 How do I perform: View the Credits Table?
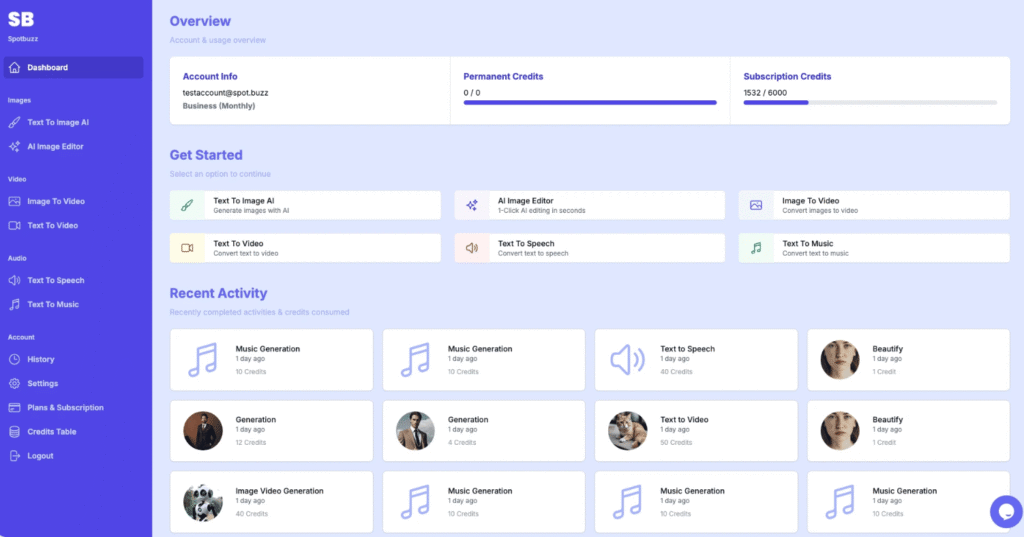(73, 432)
